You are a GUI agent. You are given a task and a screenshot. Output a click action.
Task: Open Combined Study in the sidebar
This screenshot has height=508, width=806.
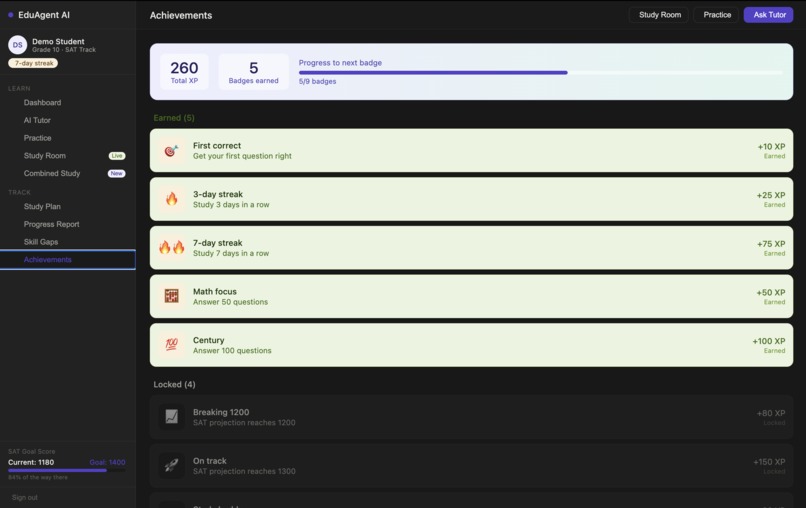pos(68,173)
